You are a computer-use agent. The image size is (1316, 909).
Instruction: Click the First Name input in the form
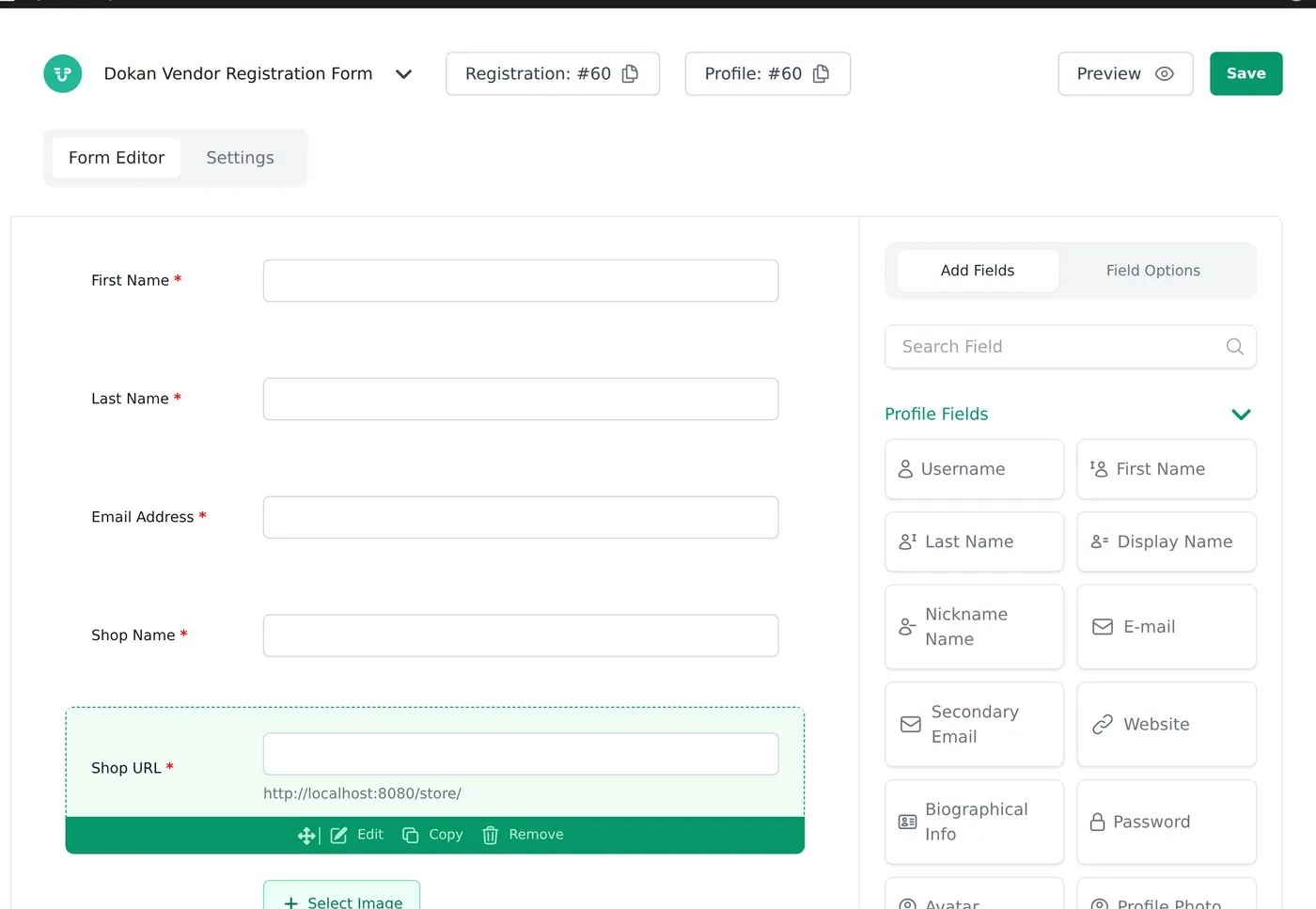pos(521,281)
